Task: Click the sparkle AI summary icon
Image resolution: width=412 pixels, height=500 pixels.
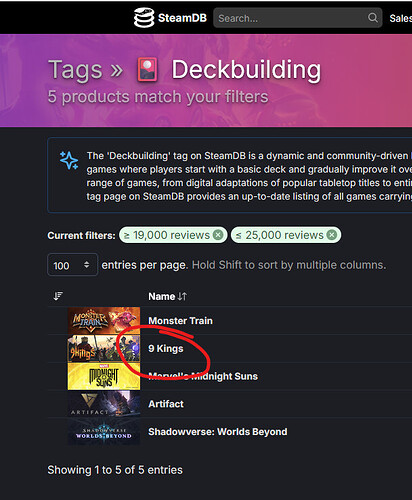Action: 69,160
